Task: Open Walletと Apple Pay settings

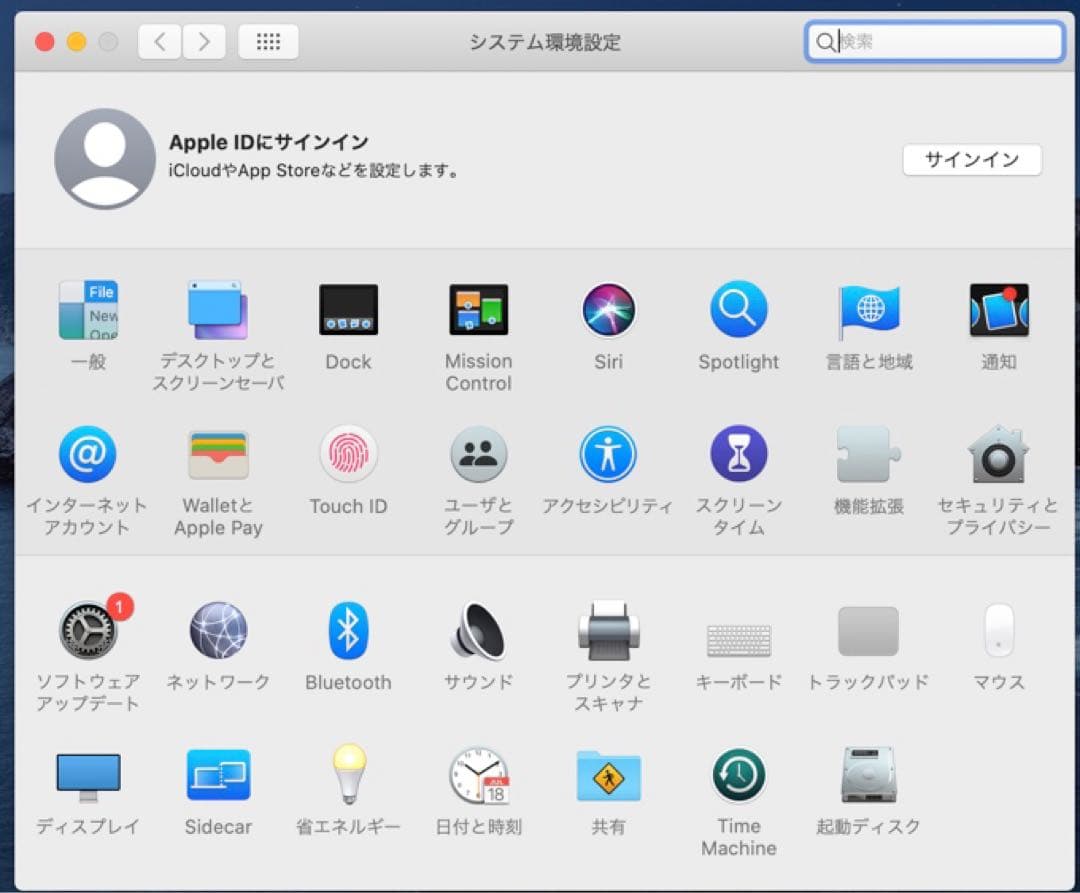Action: pyautogui.click(x=218, y=455)
